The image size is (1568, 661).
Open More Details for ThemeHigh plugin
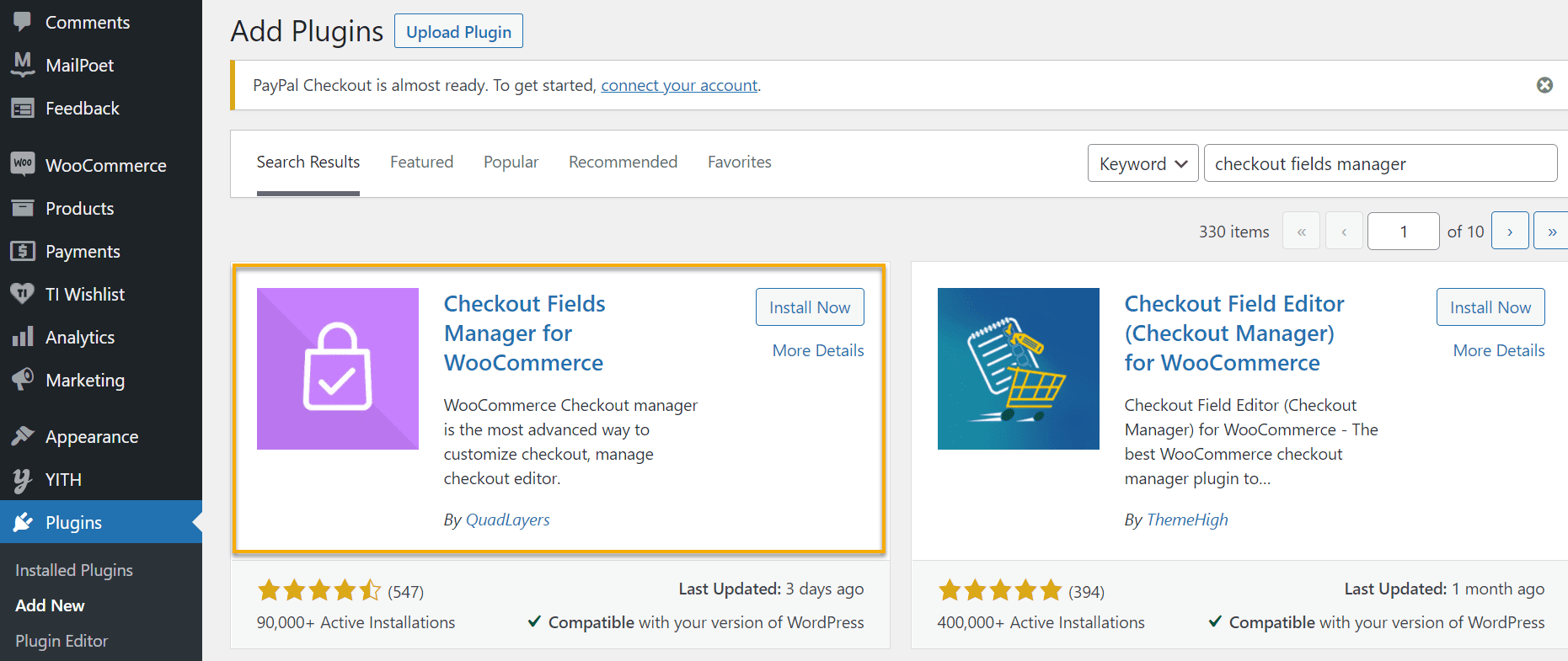(x=1499, y=350)
